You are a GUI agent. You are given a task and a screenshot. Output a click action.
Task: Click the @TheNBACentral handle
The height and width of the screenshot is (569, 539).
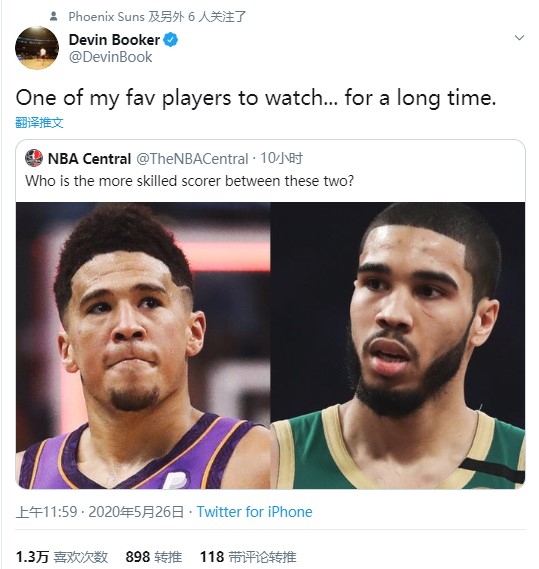(192, 159)
